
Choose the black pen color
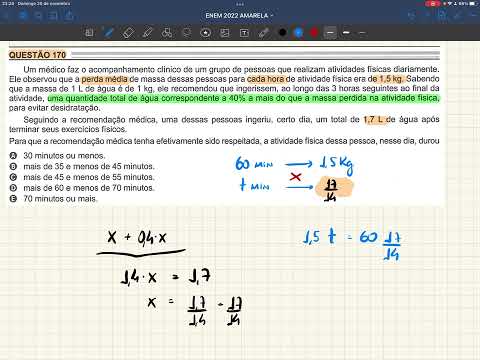(283, 33)
